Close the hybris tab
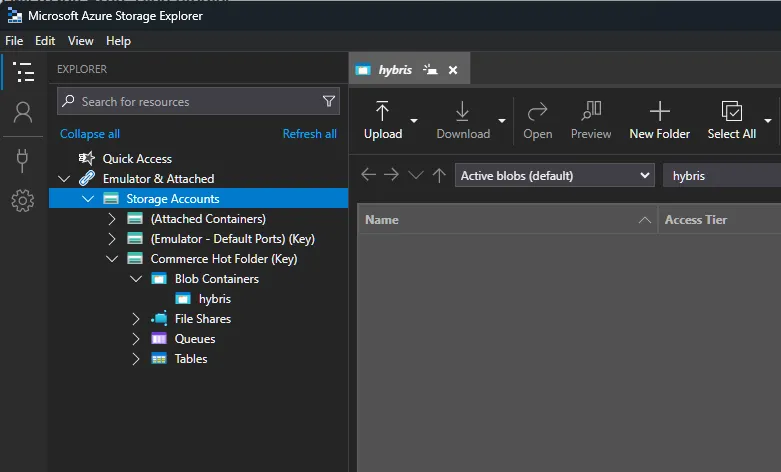 [x=453, y=70]
